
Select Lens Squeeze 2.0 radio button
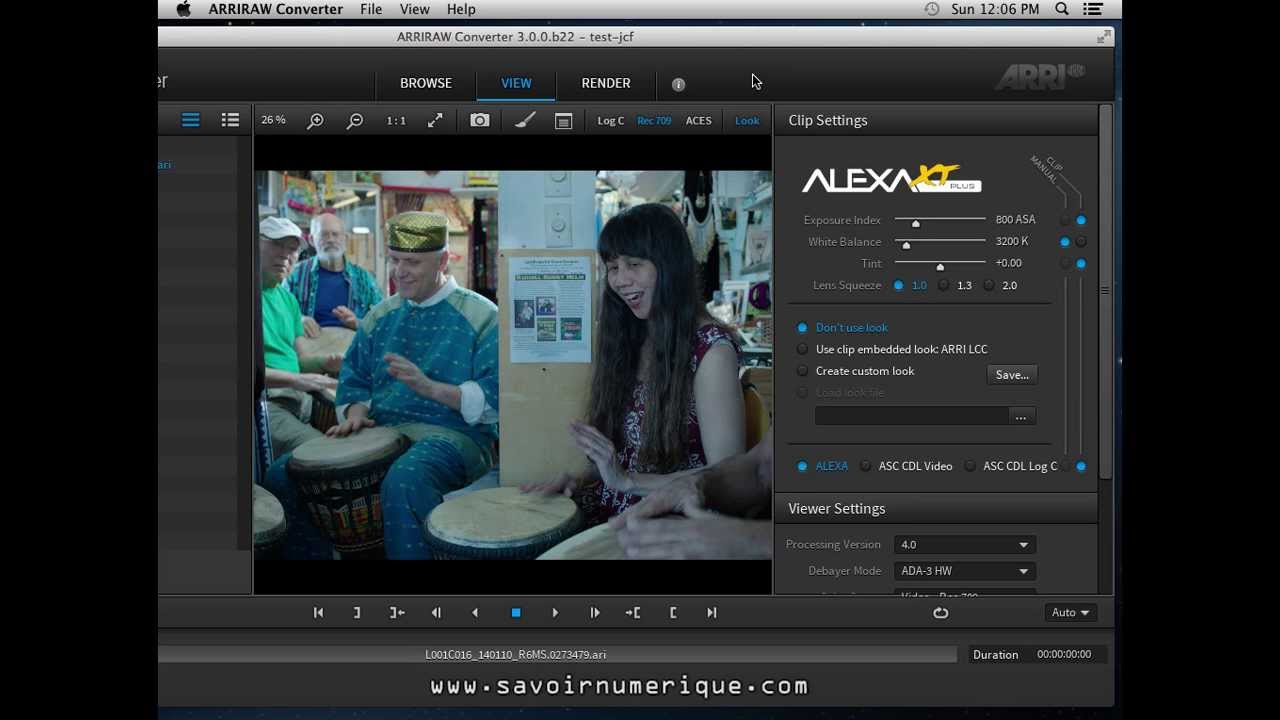click(x=989, y=286)
